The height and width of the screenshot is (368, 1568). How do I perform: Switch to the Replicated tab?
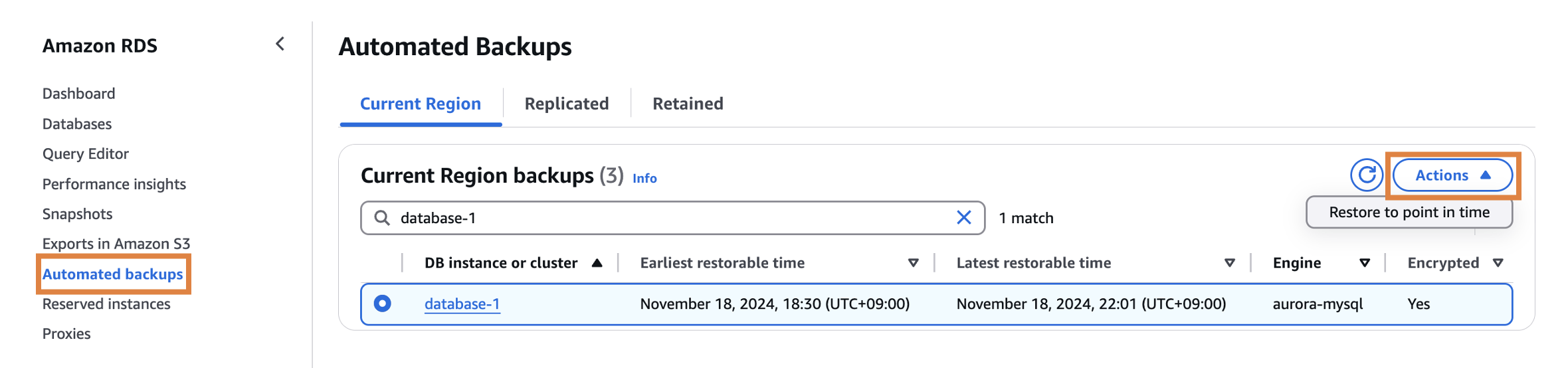tap(566, 104)
